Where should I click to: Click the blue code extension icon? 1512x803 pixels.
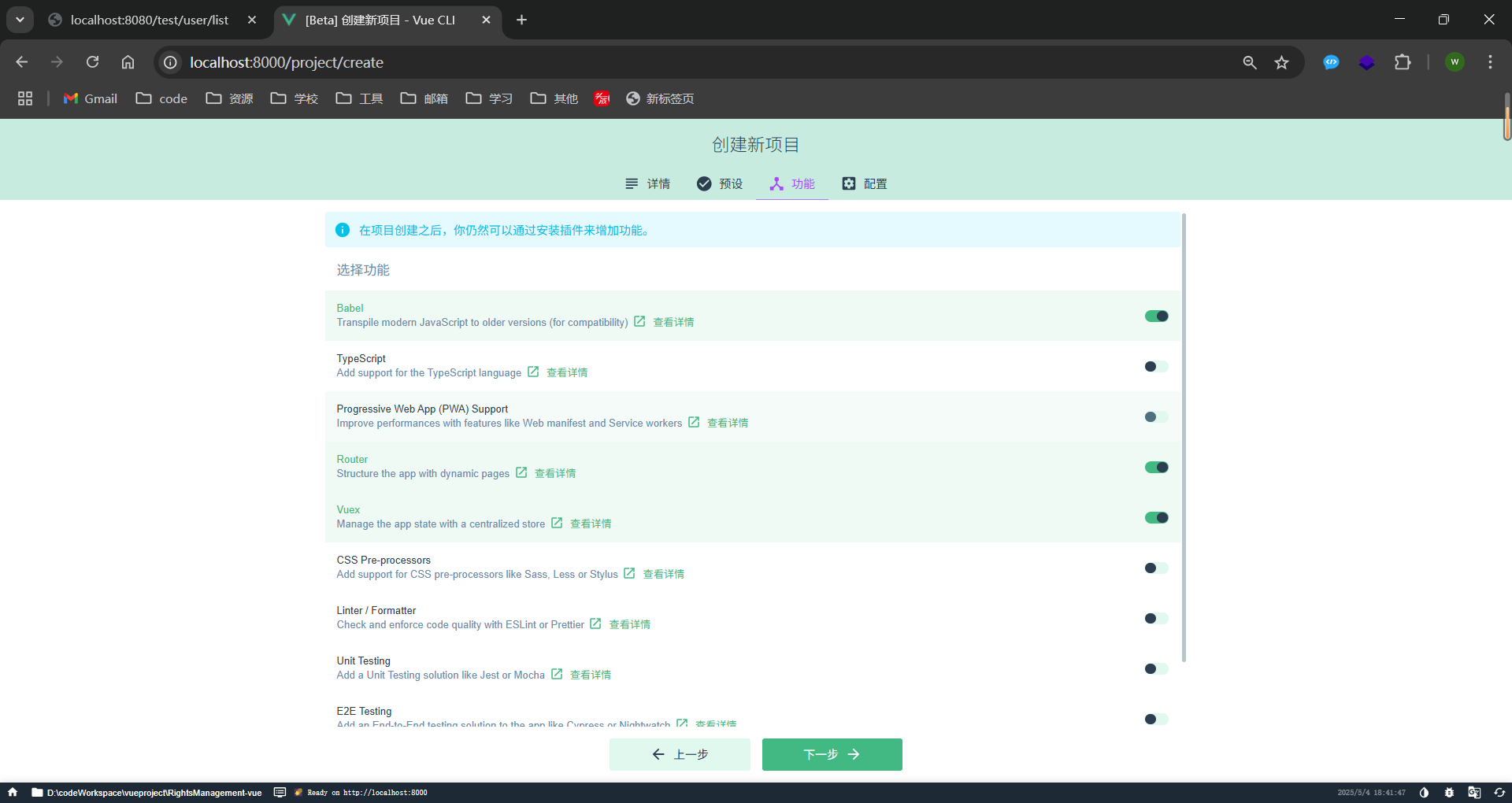point(1331,62)
